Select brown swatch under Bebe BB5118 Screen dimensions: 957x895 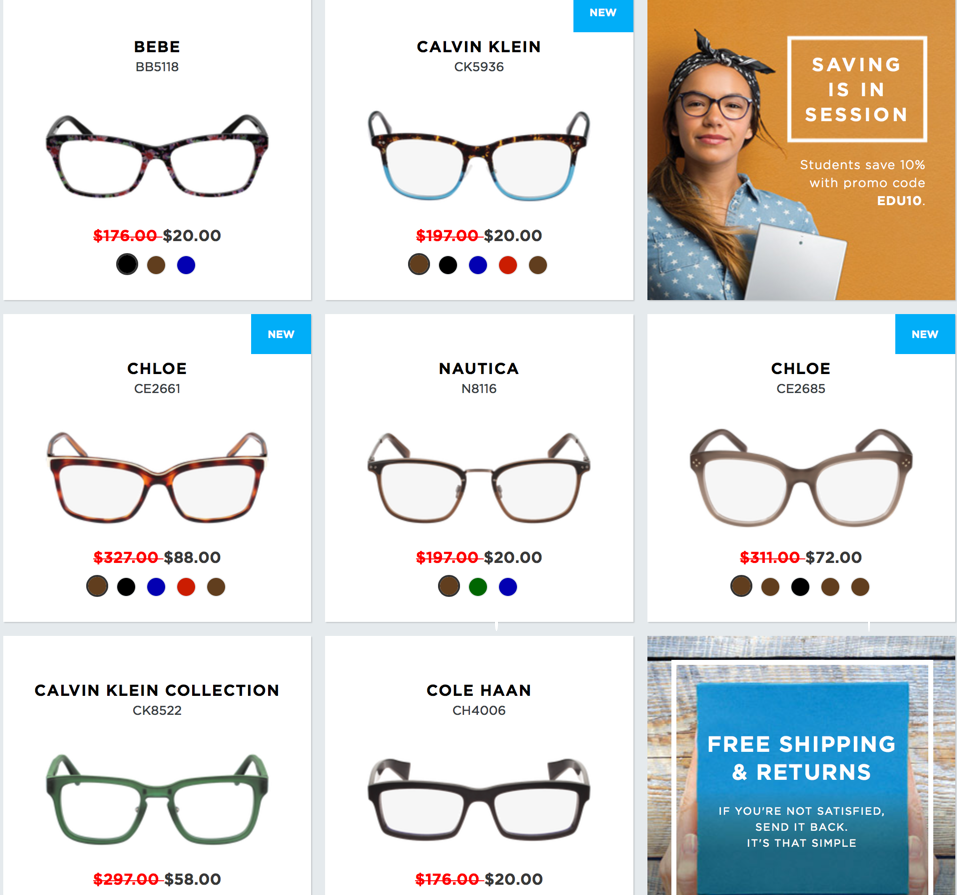pos(156,265)
